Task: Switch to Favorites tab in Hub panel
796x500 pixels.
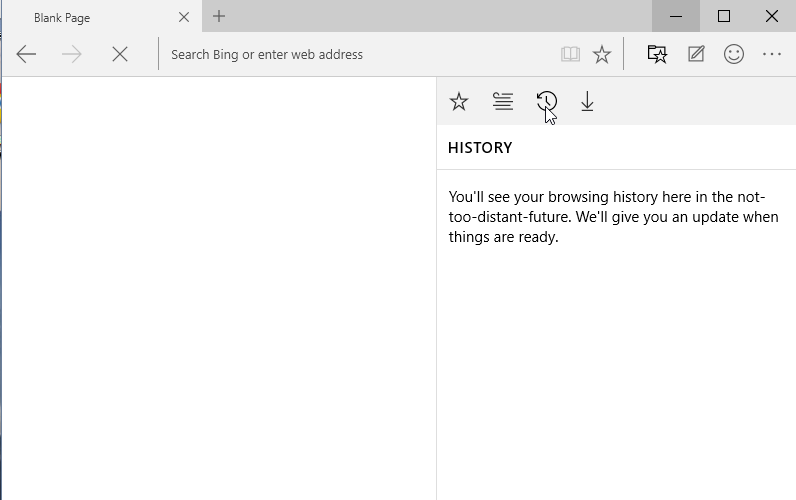Action: [x=459, y=102]
